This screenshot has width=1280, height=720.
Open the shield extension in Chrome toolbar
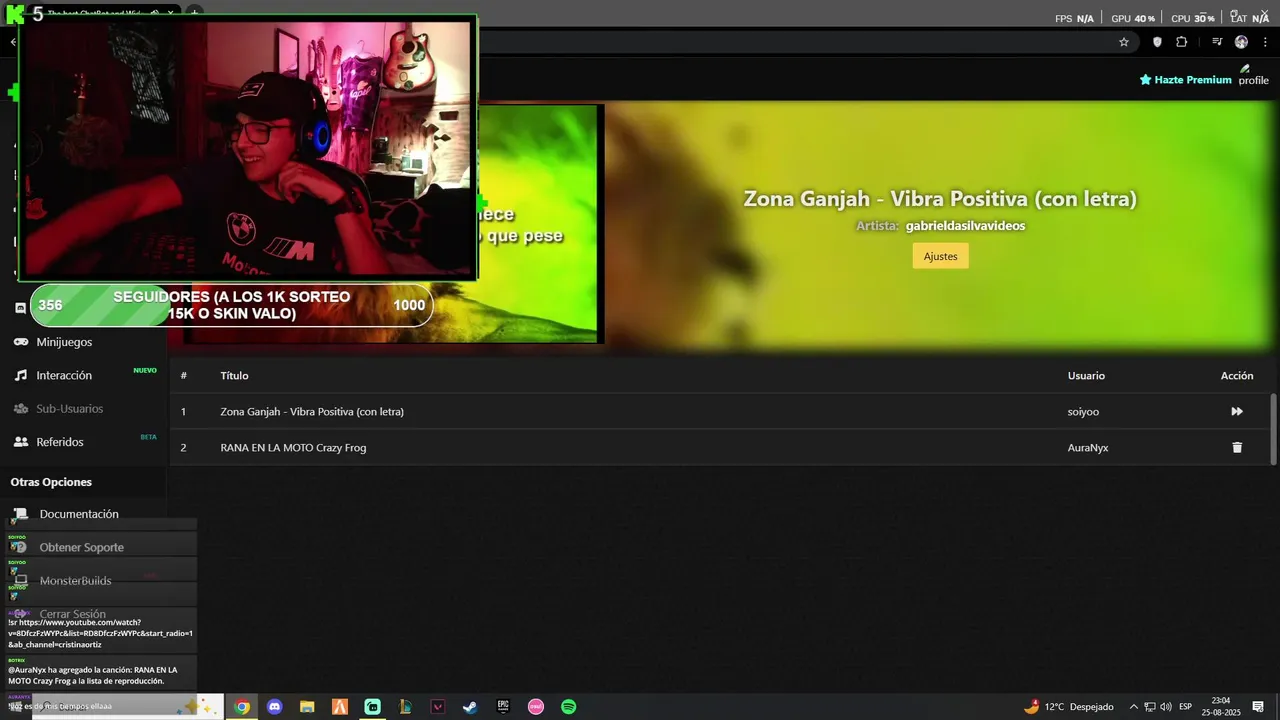1157,42
